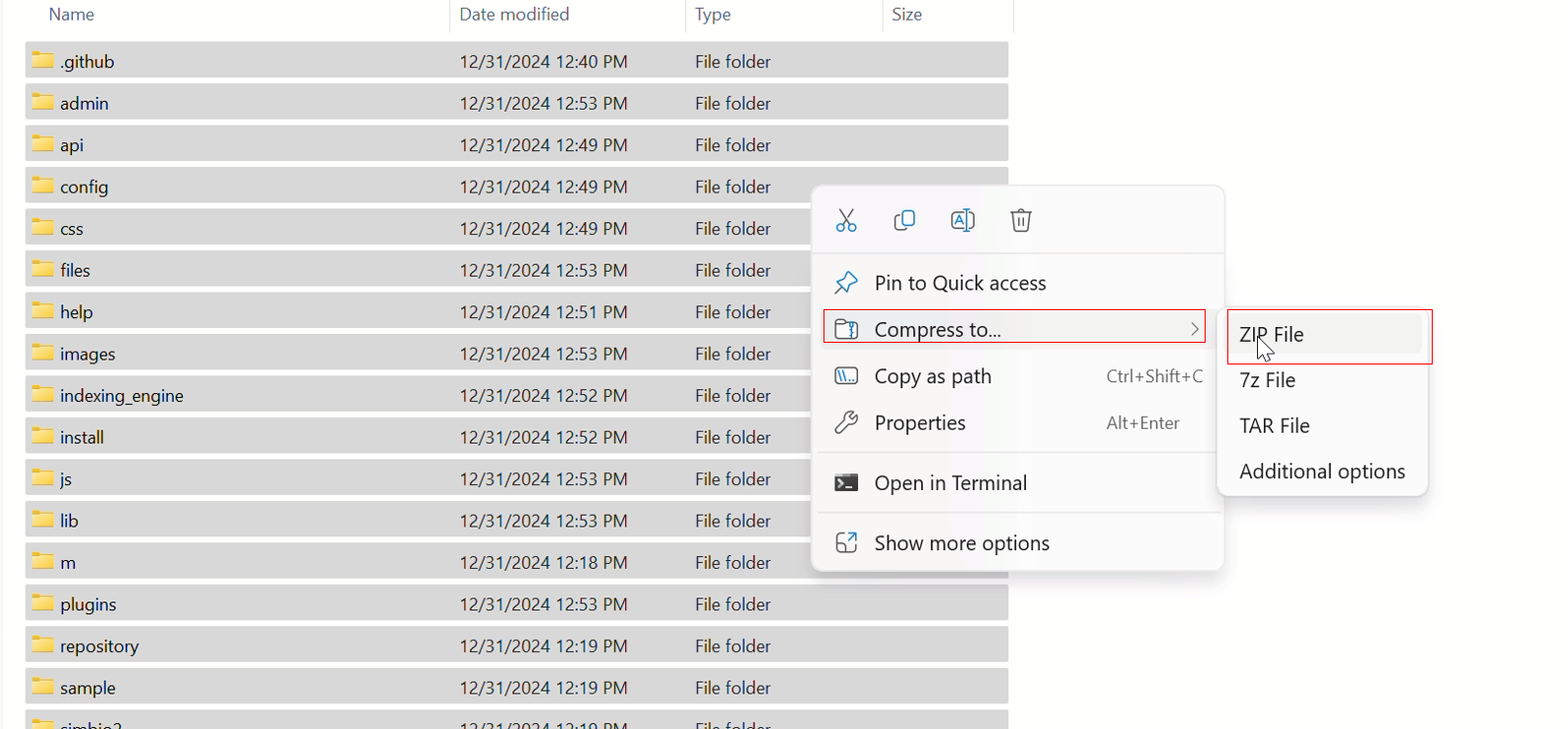1568x729 pixels.
Task: Click the Copy icon in the context menu
Action: coord(904,220)
